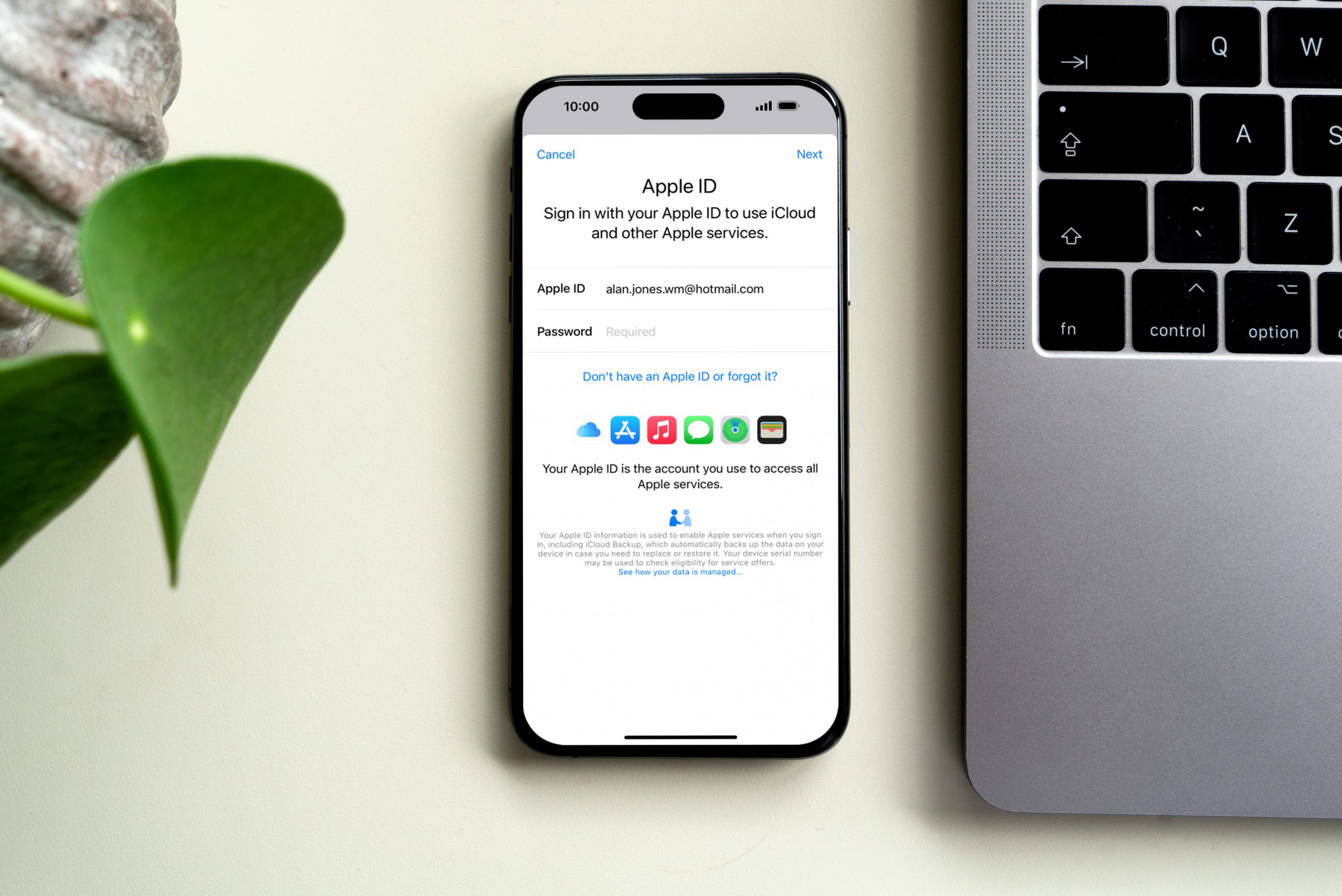Click 'See how your data is managed...'

tap(680, 571)
